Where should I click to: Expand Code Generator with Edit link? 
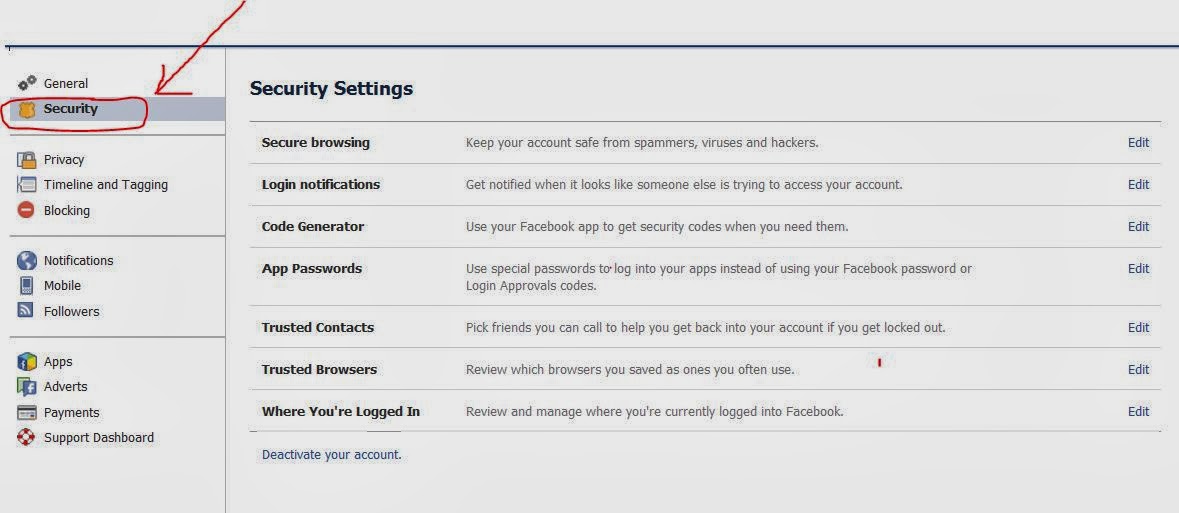pyautogui.click(x=1138, y=226)
